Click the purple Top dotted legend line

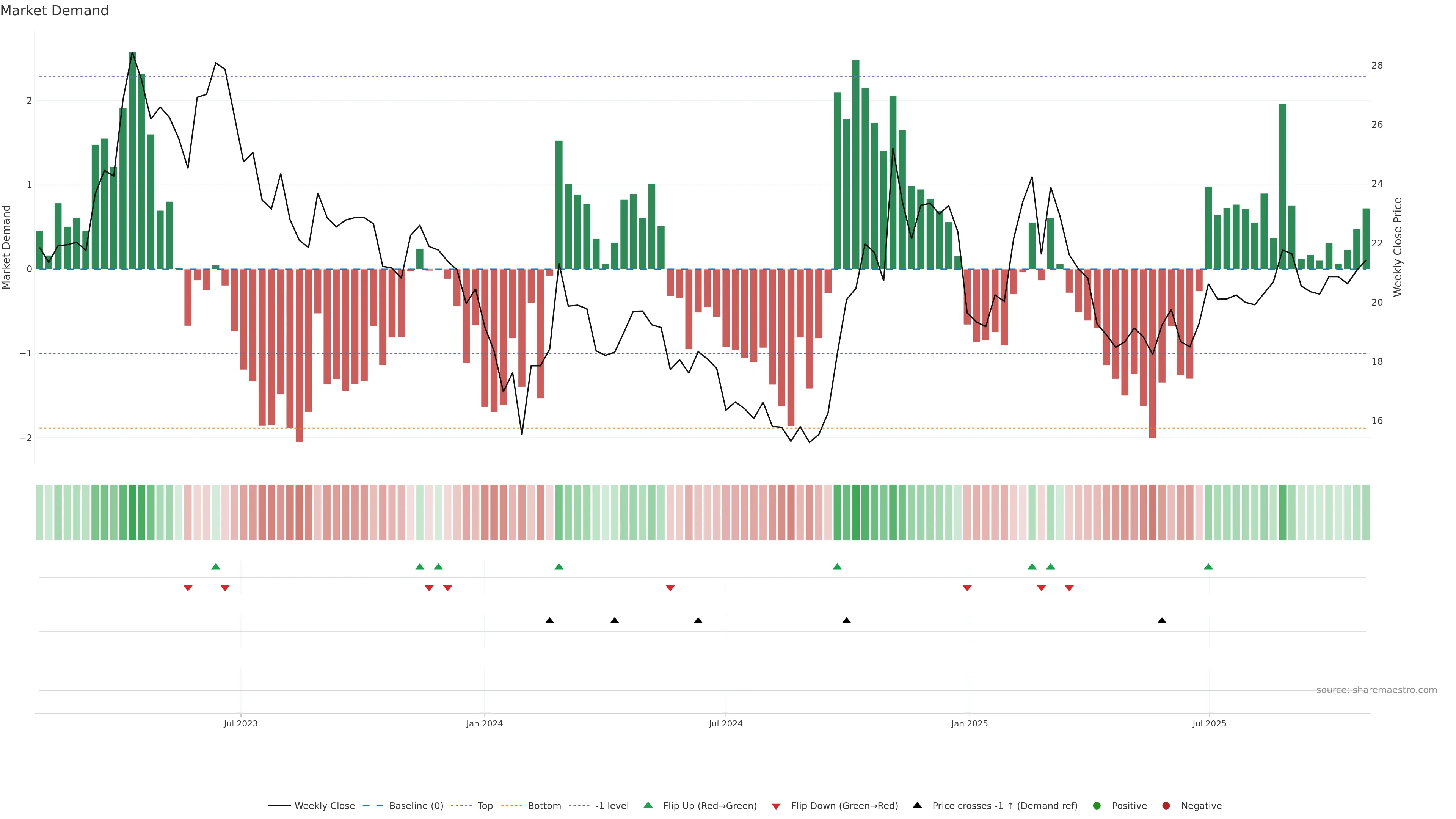[462, 806]
